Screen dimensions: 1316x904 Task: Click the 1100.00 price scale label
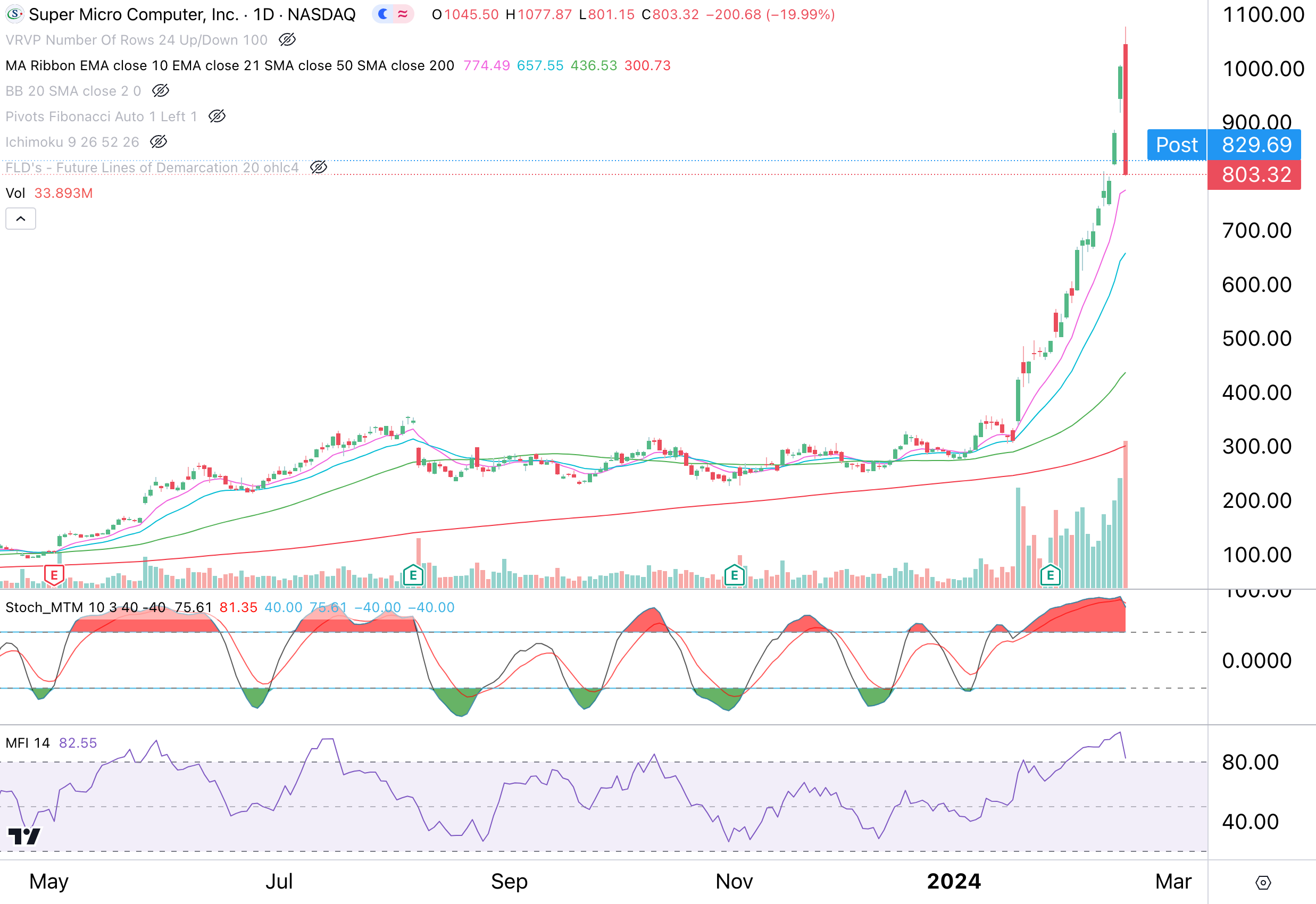click(x=1263, y=14)
